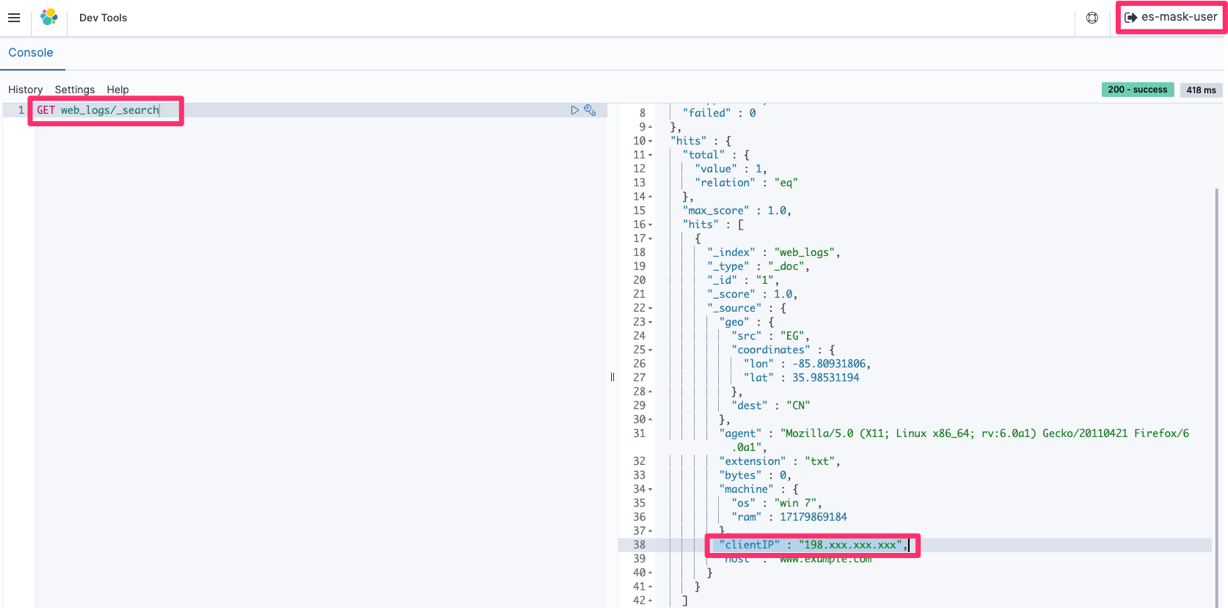The width and height of the screenshot is (1228, 608).
Task: Click the panel divider handle
Action: click(612, 377)
